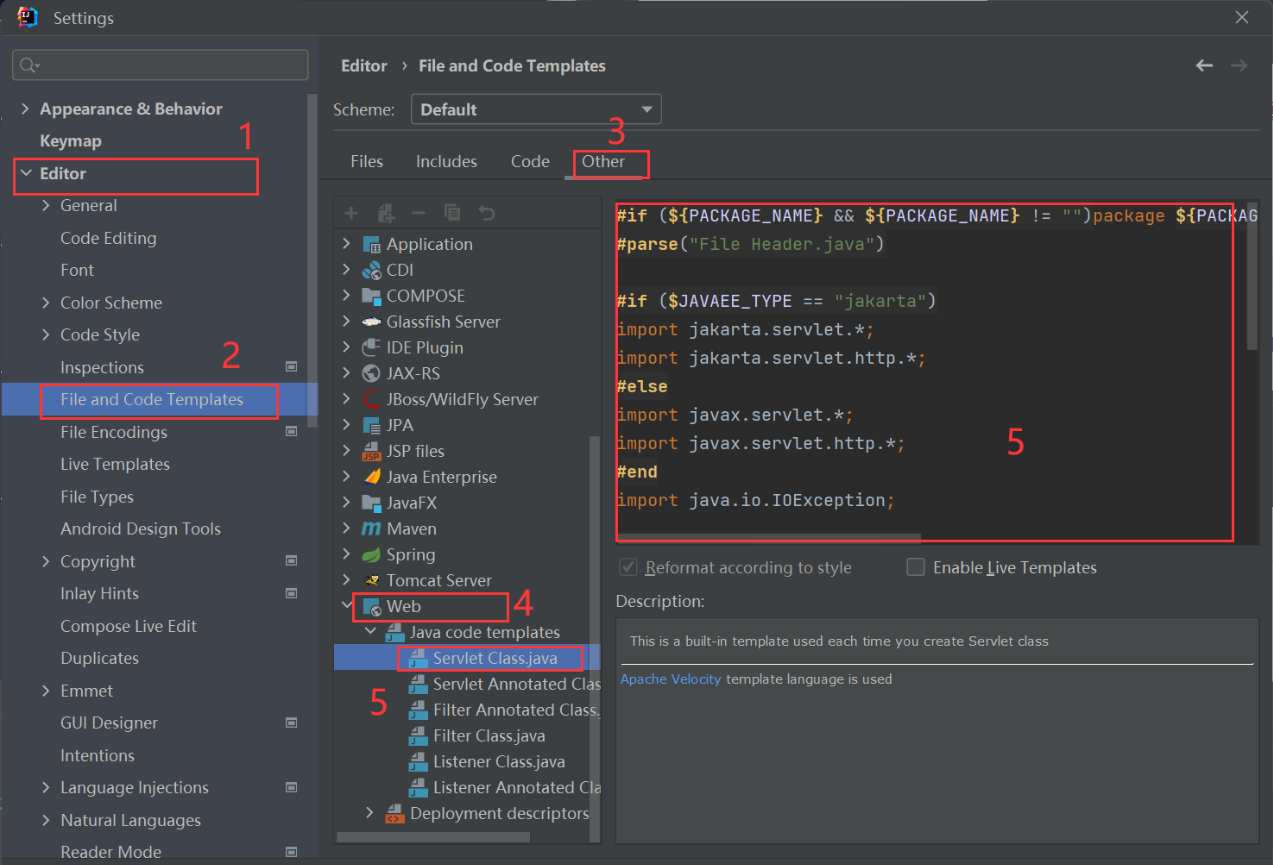Open Android Design Tools settings
1273x865 pixels.
pyautogui.click(x=140, y=529)
